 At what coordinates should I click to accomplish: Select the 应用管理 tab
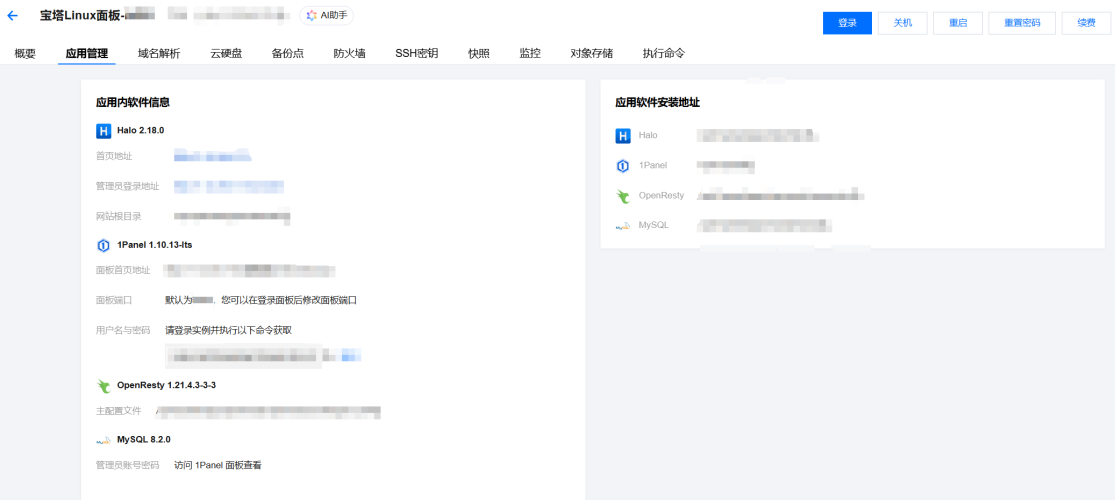(x=87, y=53)
